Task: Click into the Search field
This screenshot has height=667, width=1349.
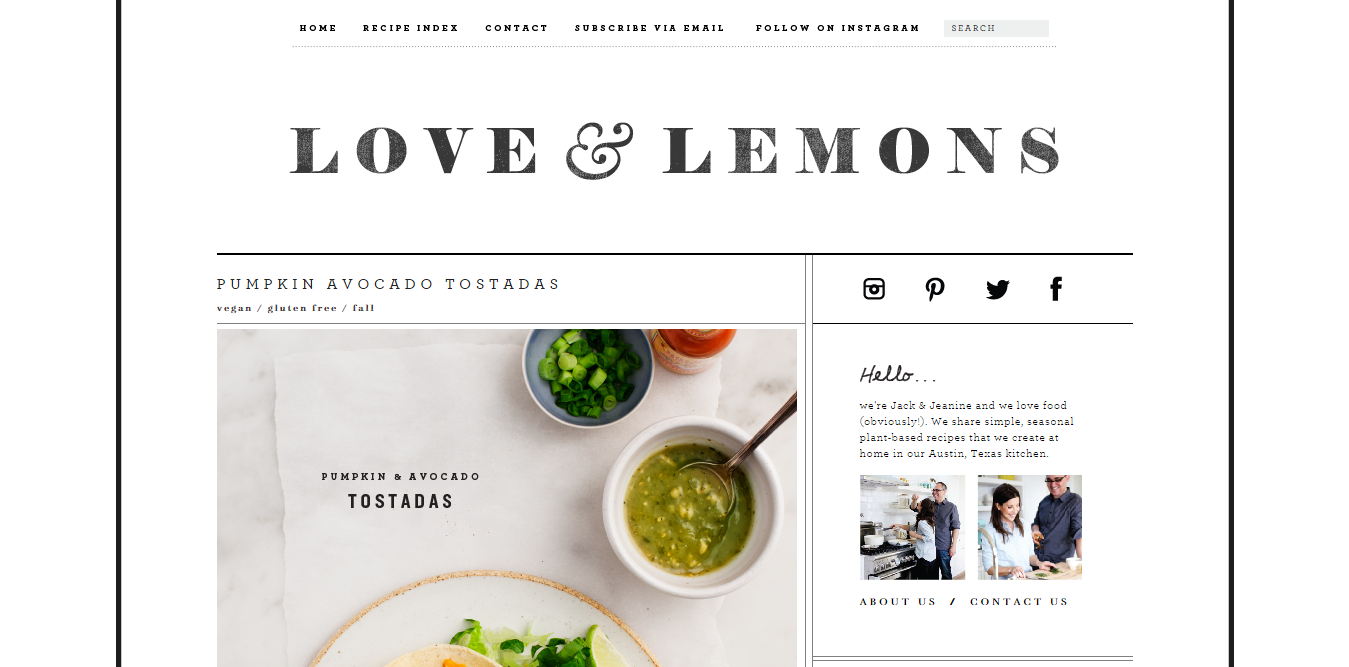Action: click(x=996, y=28)
